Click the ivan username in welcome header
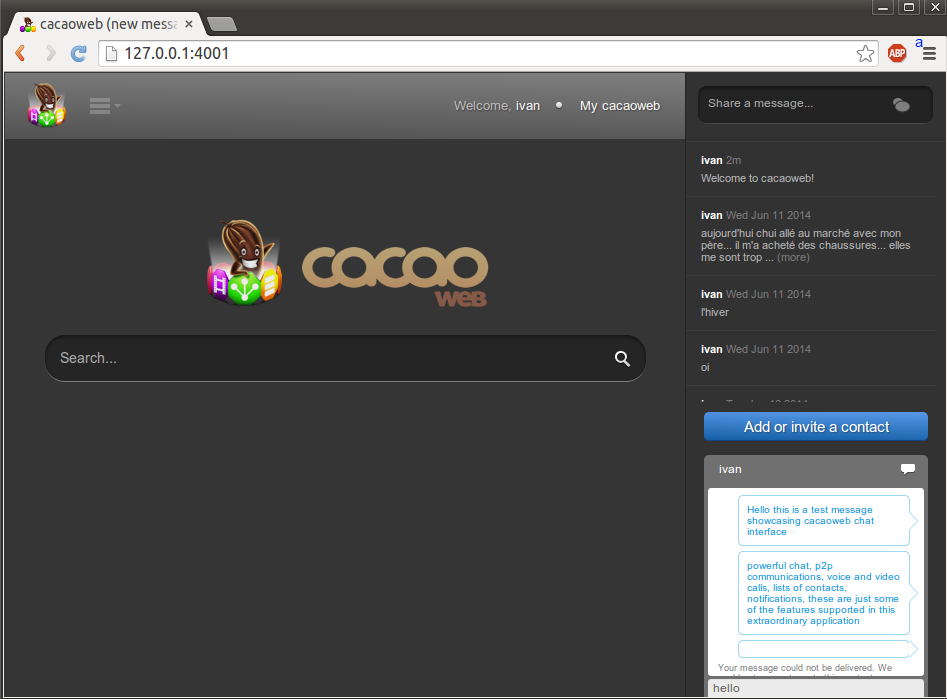This screenshot has height=699, width=947. point(527,106)
